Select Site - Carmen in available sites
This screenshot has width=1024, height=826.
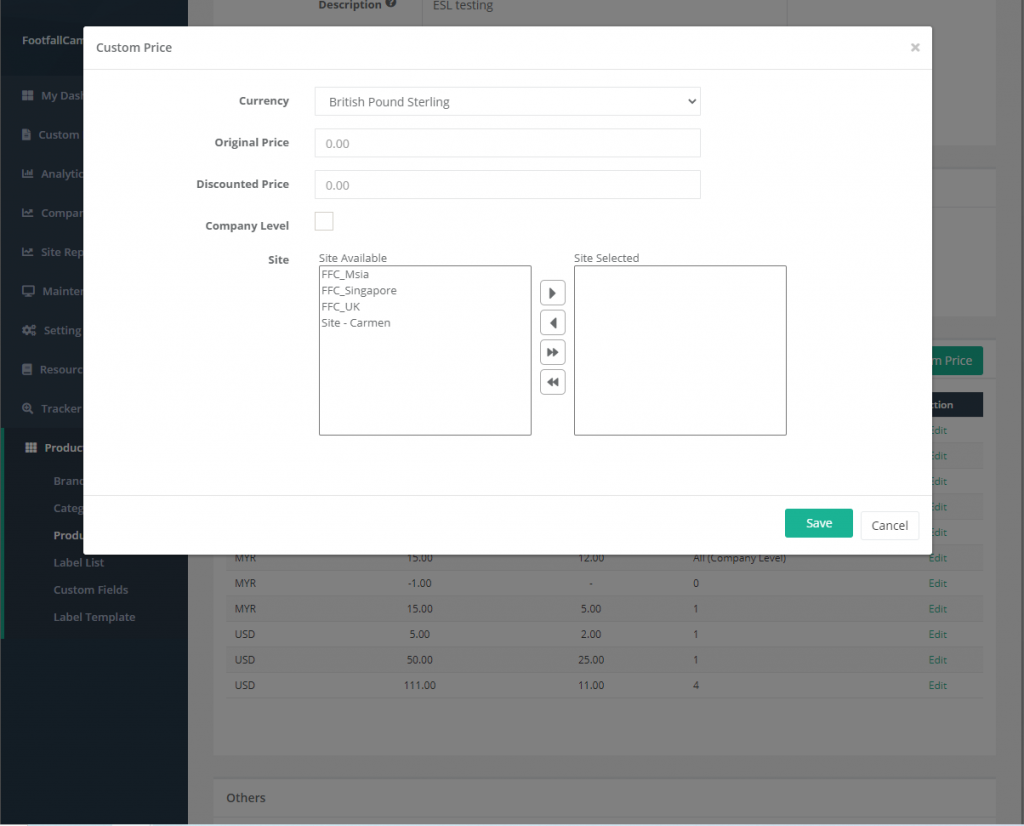coord(356,323)
